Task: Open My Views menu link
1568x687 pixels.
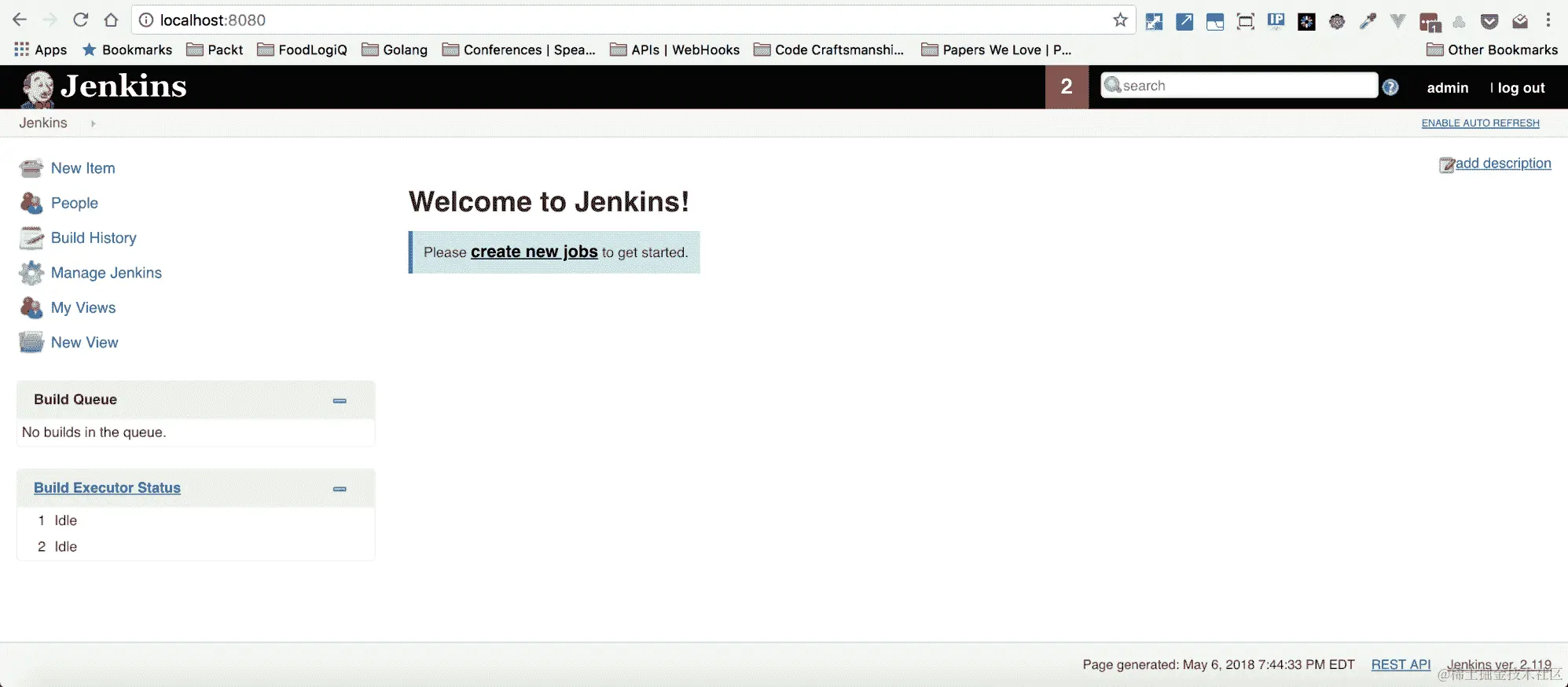Action: [83, 307]
